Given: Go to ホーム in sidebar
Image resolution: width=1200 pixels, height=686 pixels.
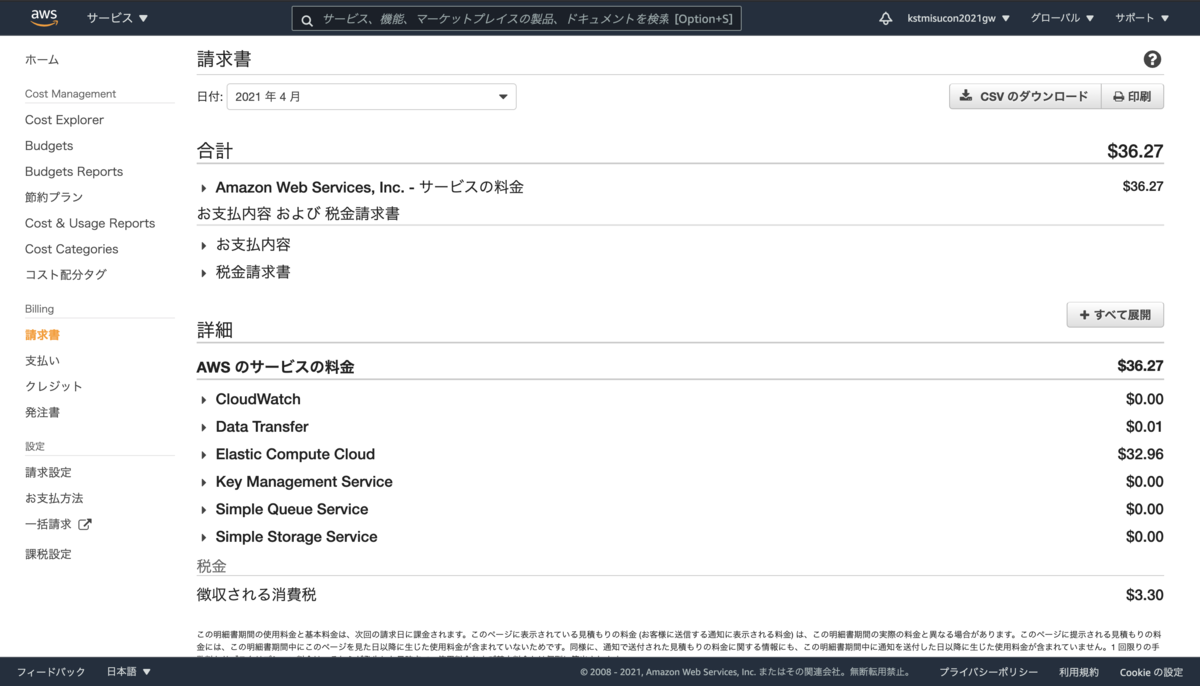Looking at the screenshot, I should pos(42,60).
